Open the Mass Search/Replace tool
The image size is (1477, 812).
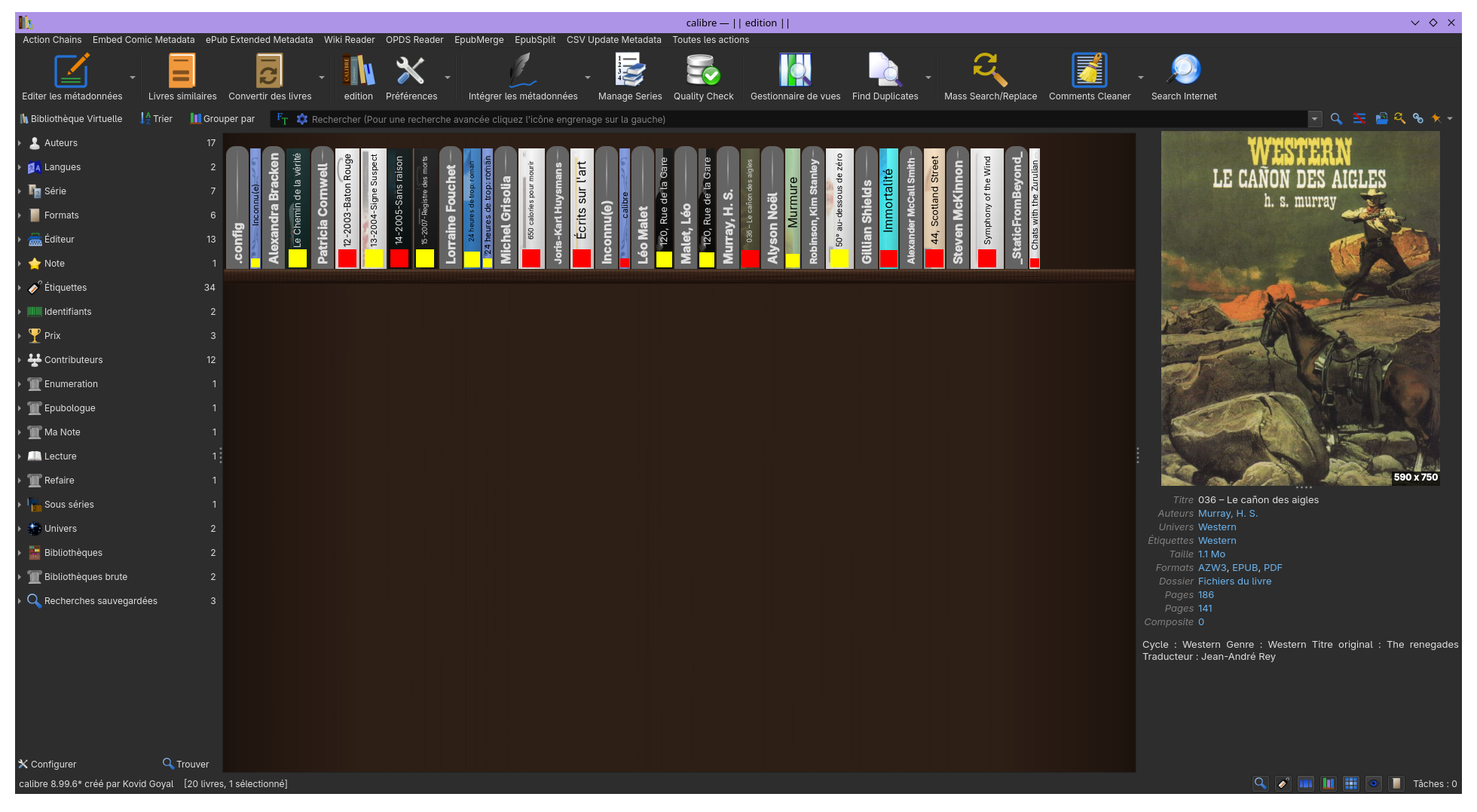(991, 77)
